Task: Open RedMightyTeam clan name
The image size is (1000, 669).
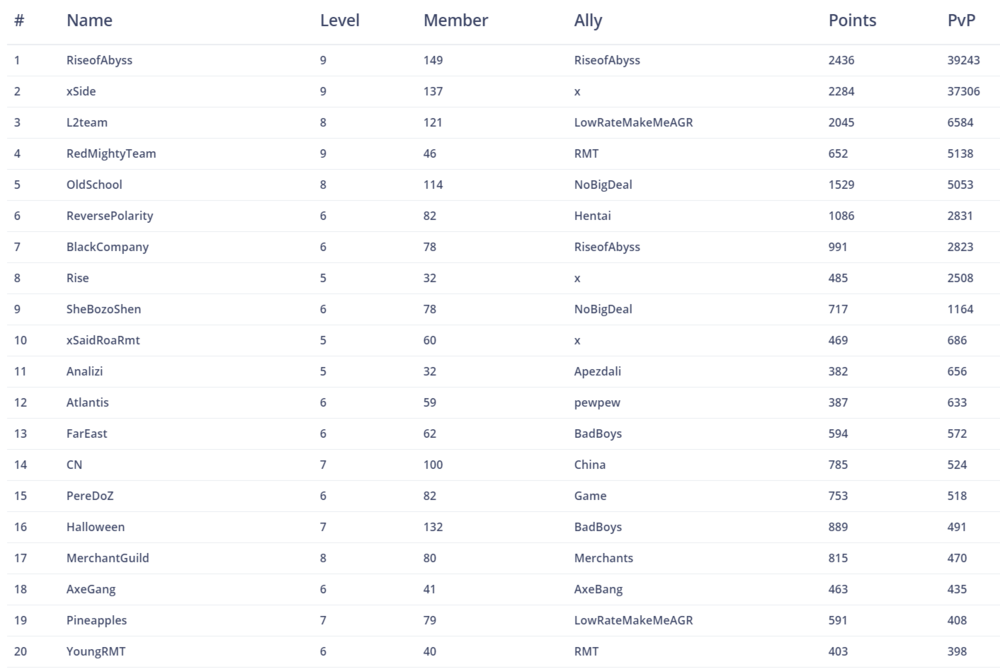Action: click(x=111, y=153)
